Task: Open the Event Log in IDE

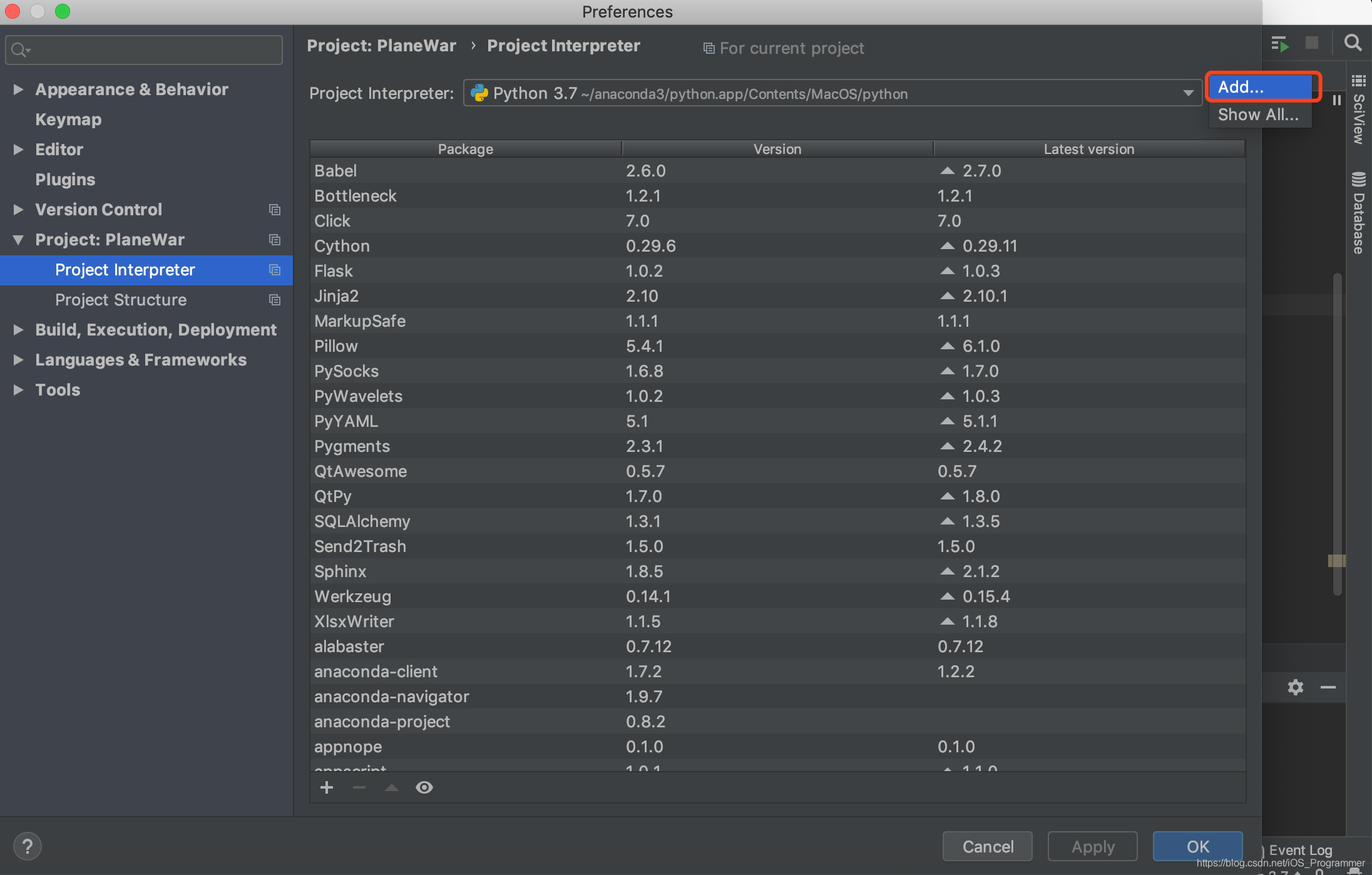Action: 1300,850
